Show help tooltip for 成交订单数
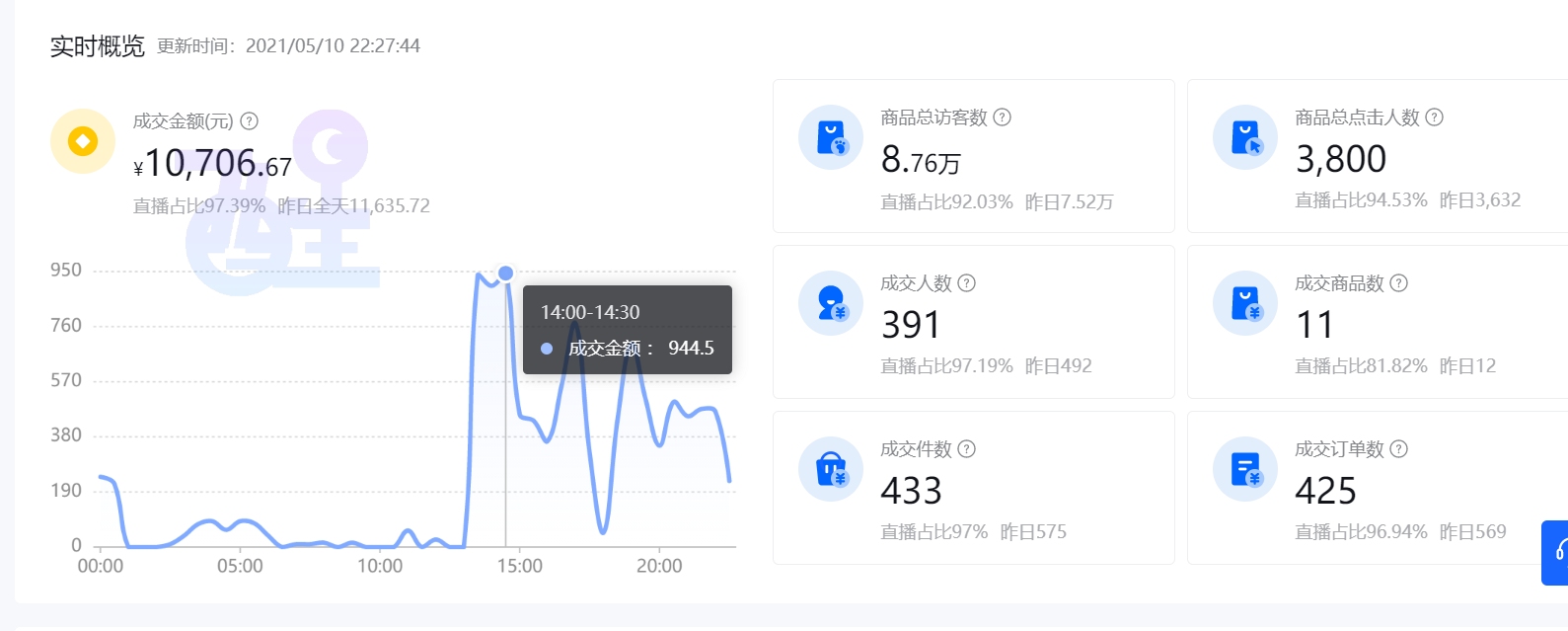Image resolution: width=1568 pixels, height=631 pixels. click(1399, 449)
